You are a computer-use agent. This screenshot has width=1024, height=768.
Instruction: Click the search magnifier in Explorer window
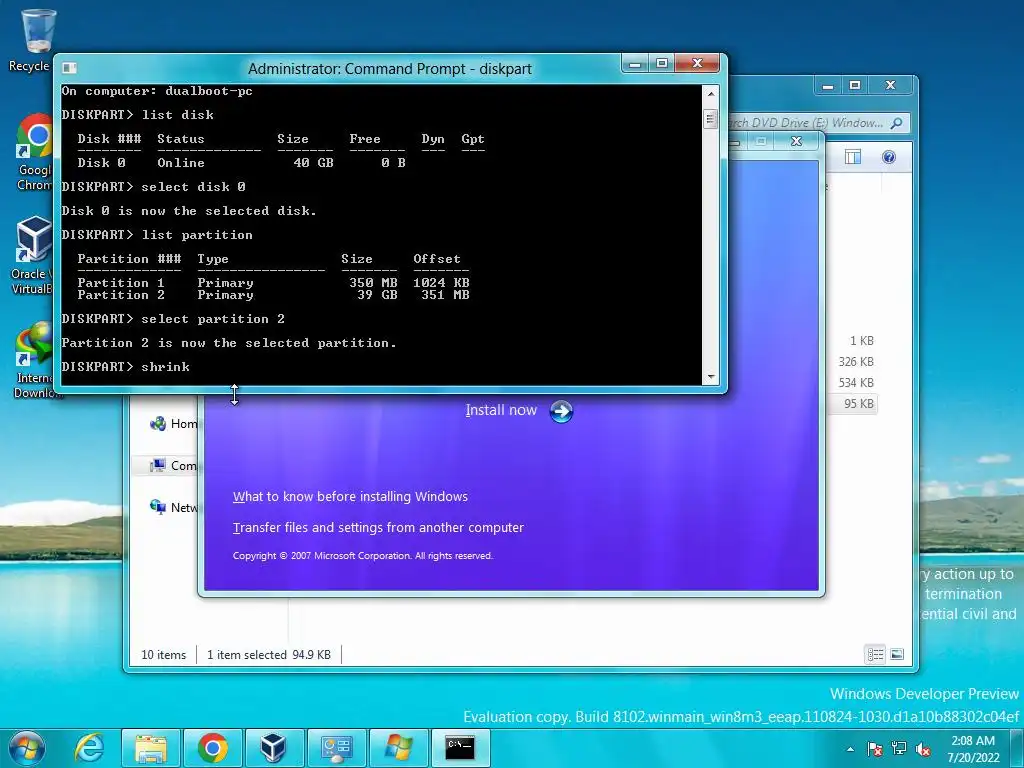(897, 123)
